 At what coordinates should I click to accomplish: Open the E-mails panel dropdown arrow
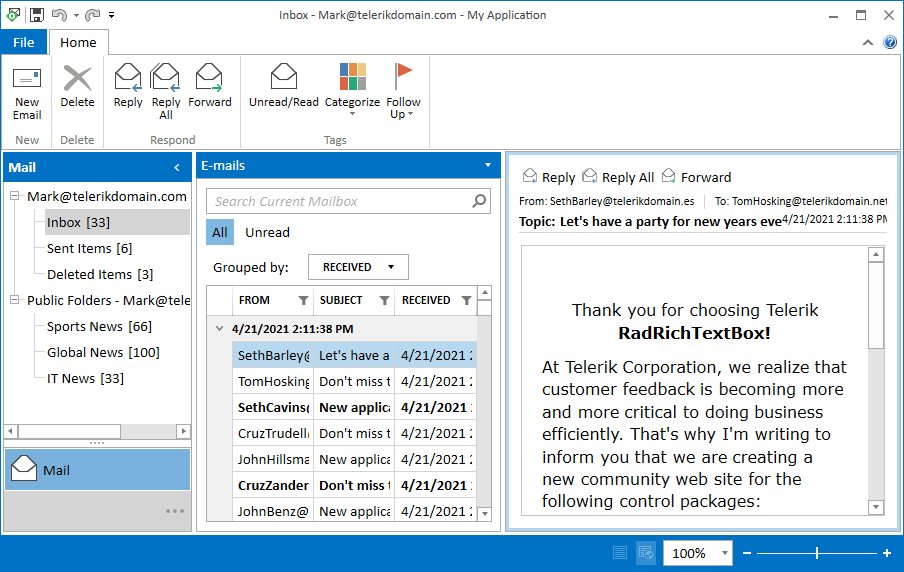(x=488, y=165)
